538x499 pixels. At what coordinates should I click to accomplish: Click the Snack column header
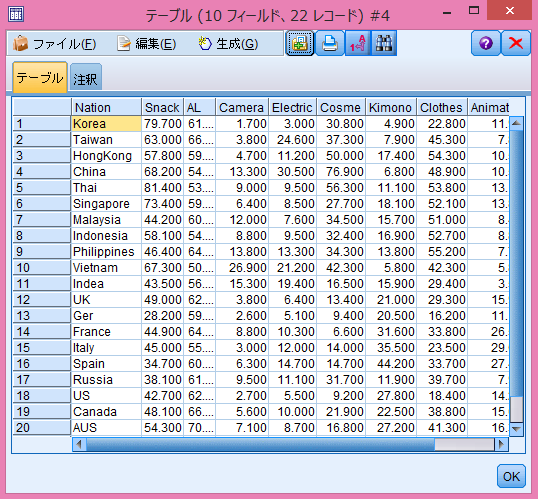click(162, 107)
